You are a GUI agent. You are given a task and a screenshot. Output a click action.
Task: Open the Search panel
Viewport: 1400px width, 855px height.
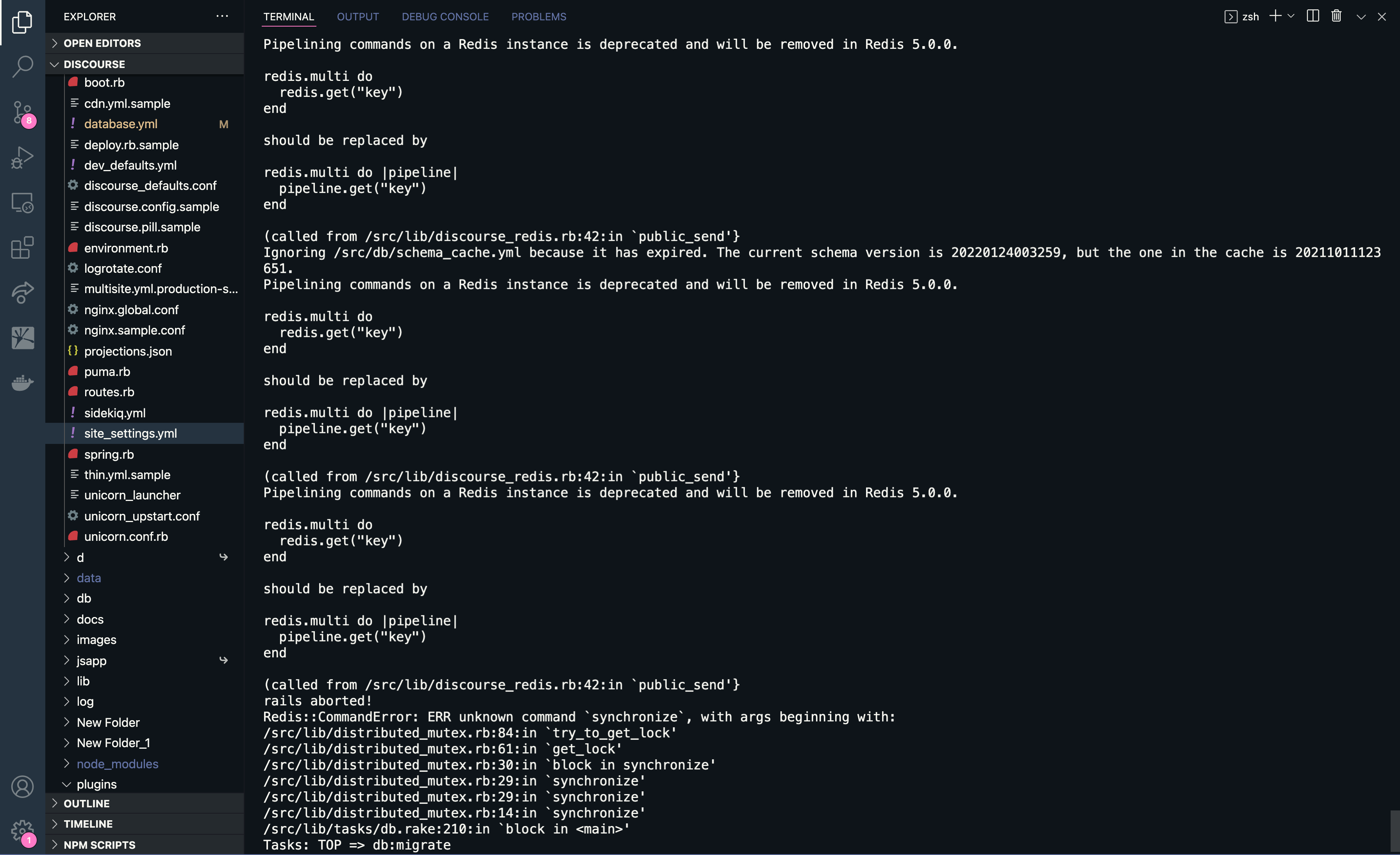pyautogui.click(x=22, y=66)
